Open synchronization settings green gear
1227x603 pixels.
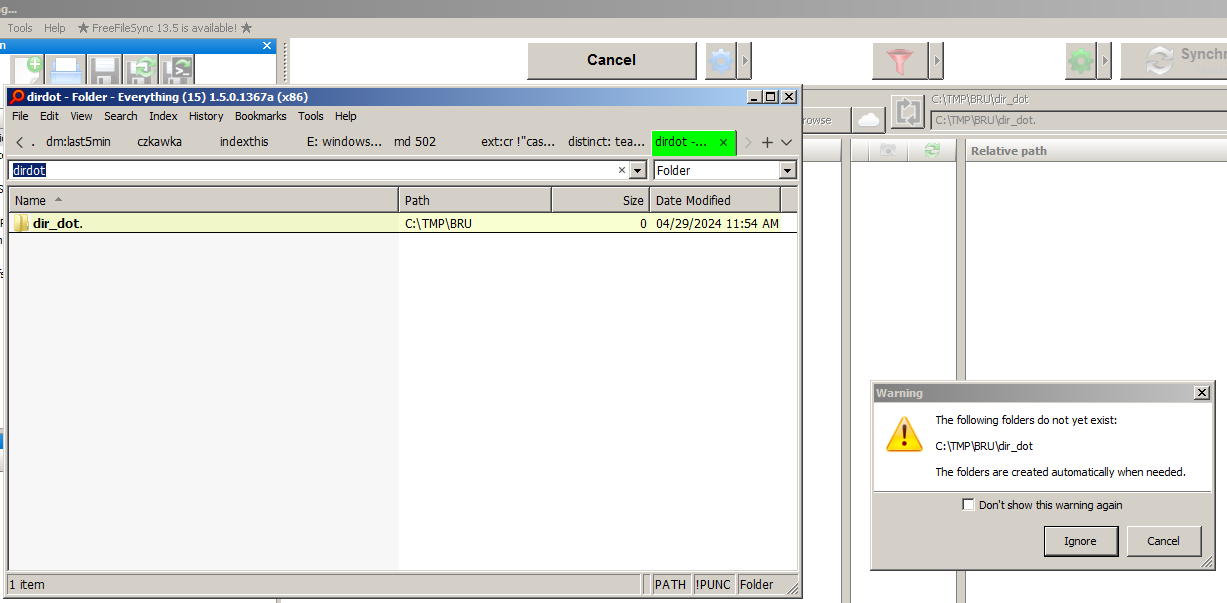(1080, 61)
